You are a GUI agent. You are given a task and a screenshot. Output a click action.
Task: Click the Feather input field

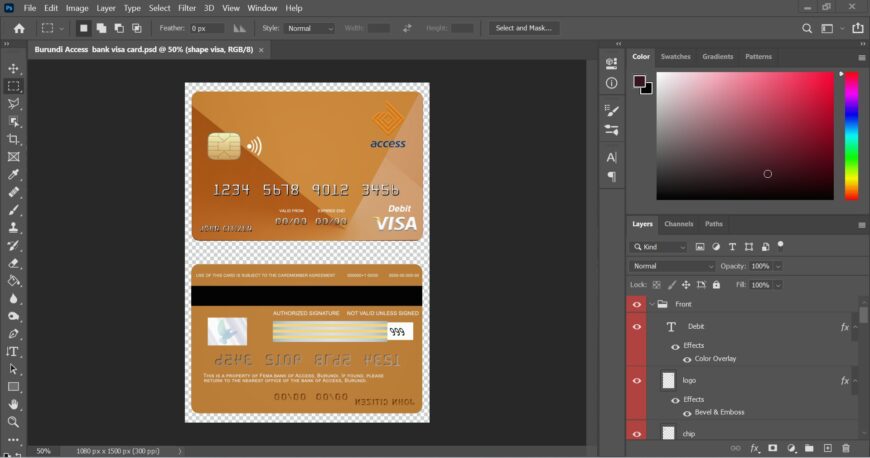click(x=207, y=28)
